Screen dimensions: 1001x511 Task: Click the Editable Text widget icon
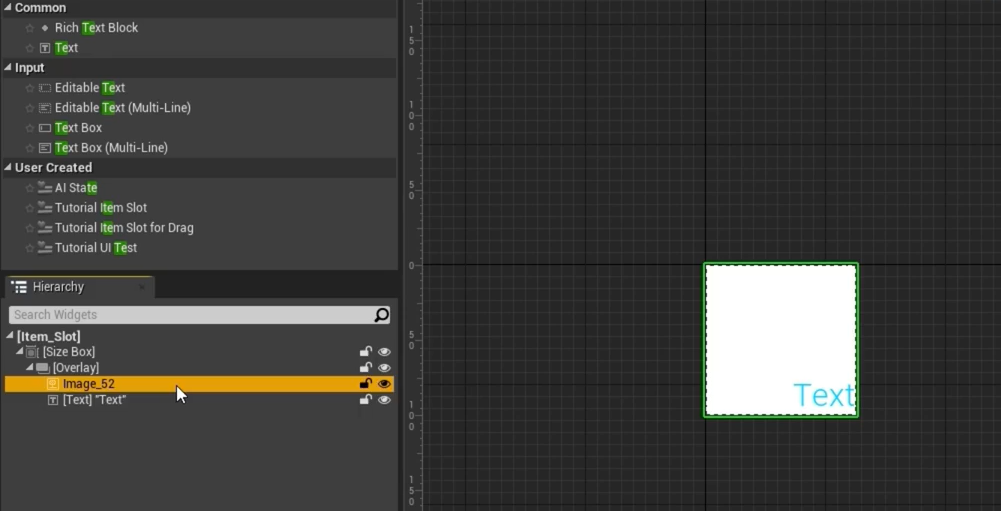pos(45,88)
